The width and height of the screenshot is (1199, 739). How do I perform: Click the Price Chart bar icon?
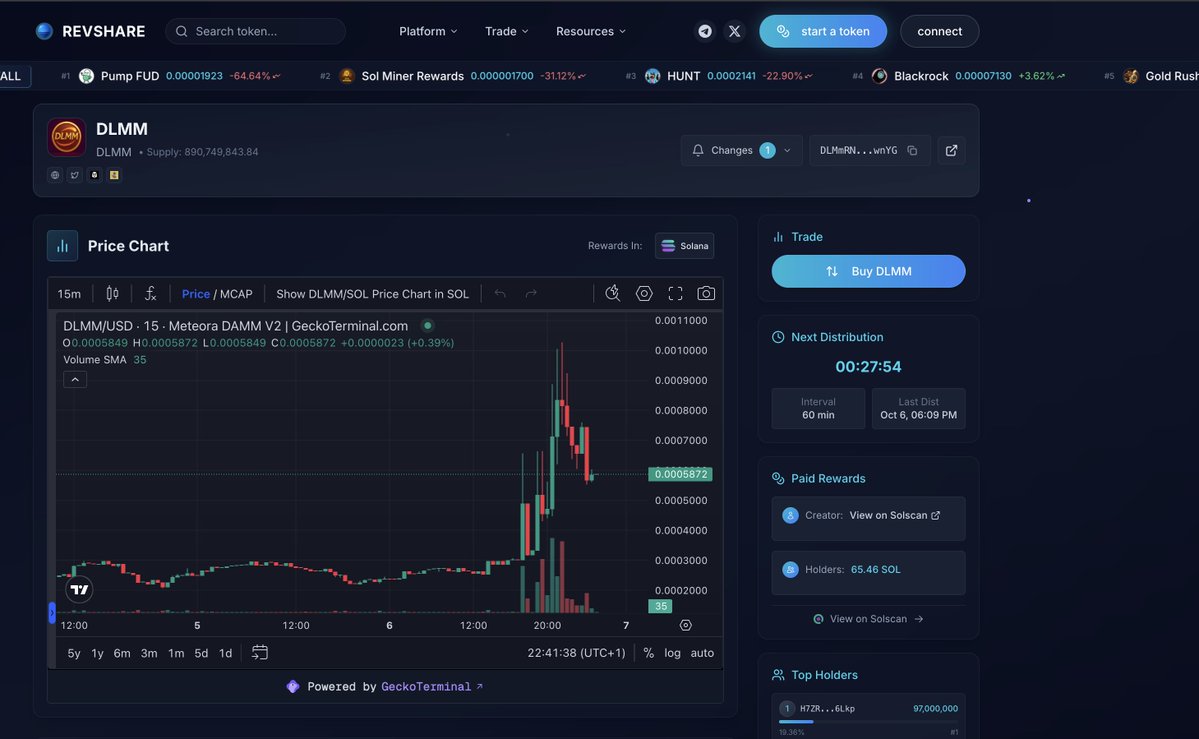63,246
